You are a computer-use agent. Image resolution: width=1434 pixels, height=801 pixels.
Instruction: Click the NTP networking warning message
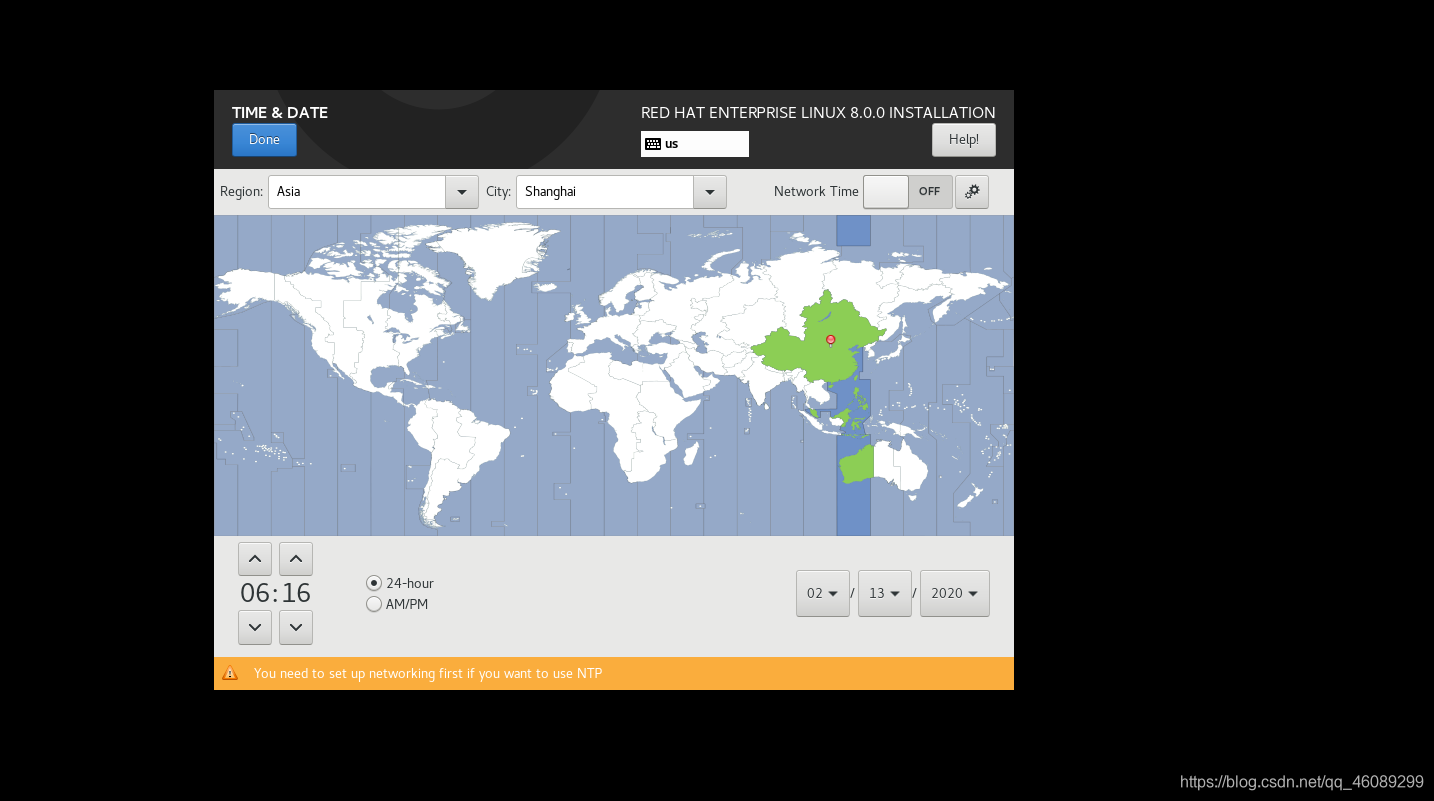click(x=428, y=673)
